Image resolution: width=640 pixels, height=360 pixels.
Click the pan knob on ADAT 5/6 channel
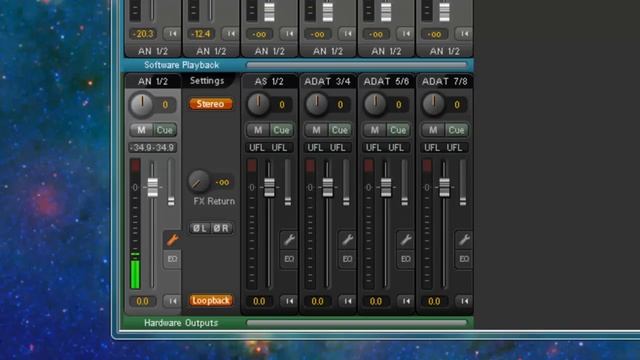click(x=375, y=104)
